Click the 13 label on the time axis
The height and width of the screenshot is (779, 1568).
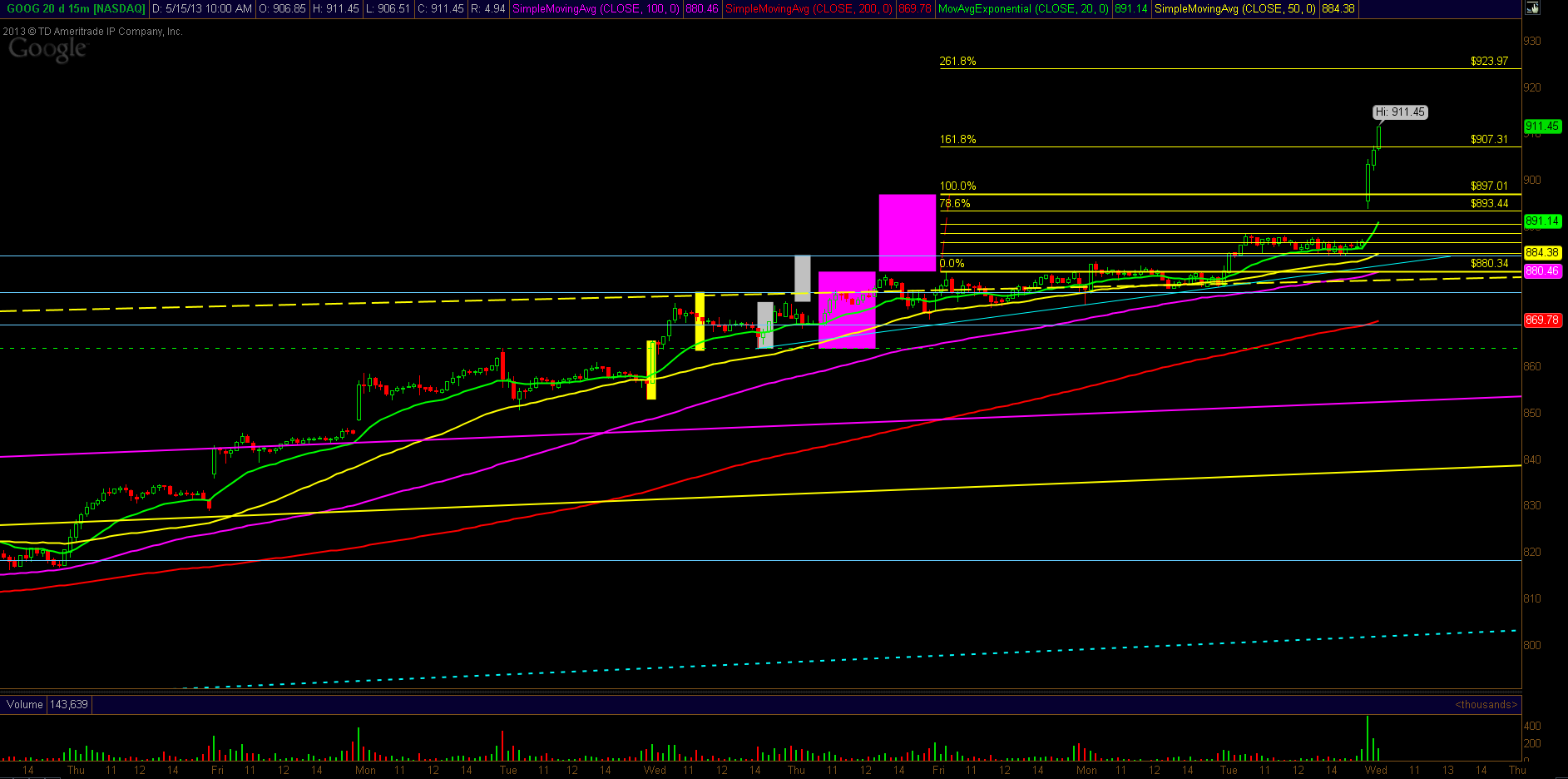1448,771
